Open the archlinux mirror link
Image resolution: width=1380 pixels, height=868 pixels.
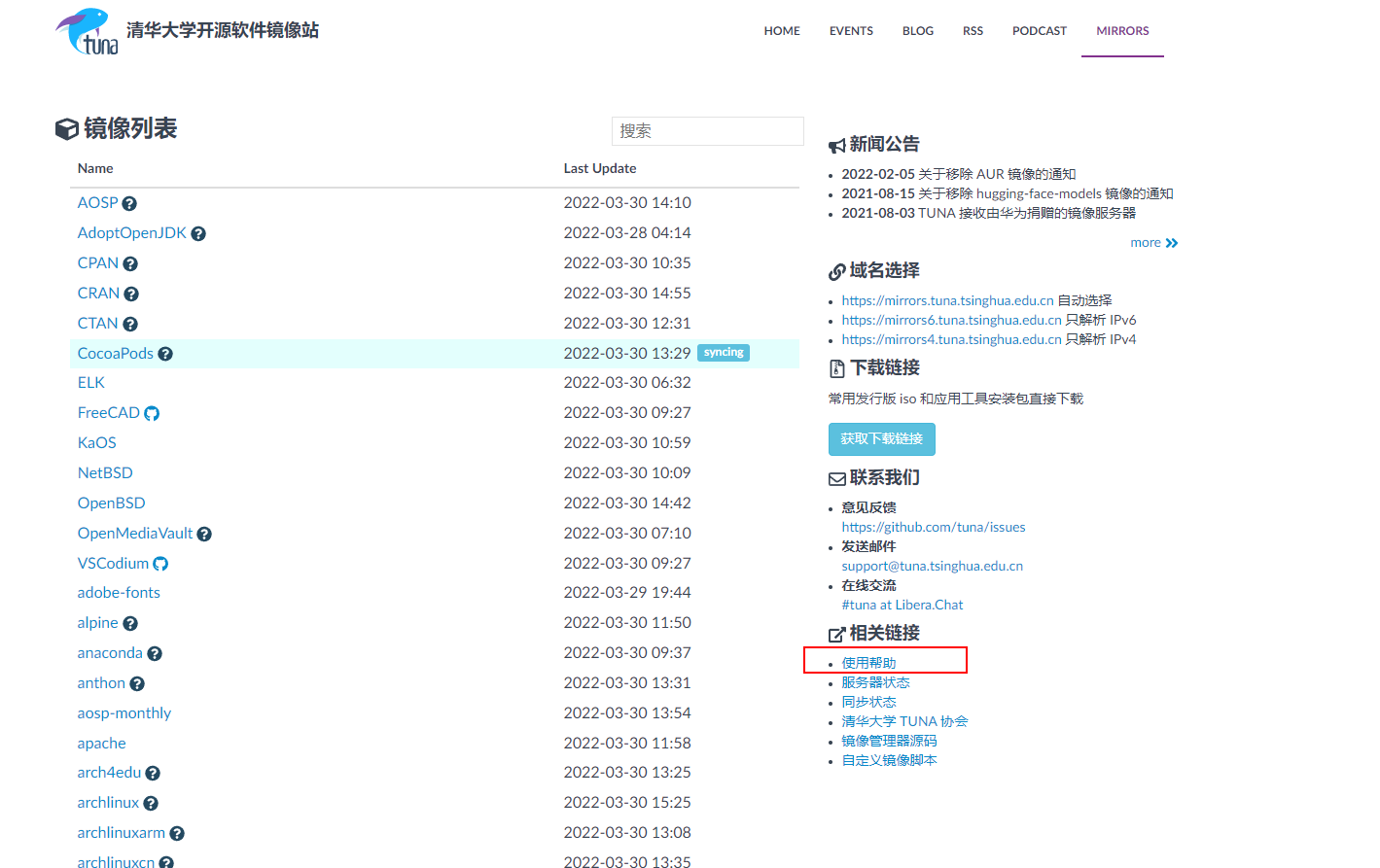click(108, 803)
